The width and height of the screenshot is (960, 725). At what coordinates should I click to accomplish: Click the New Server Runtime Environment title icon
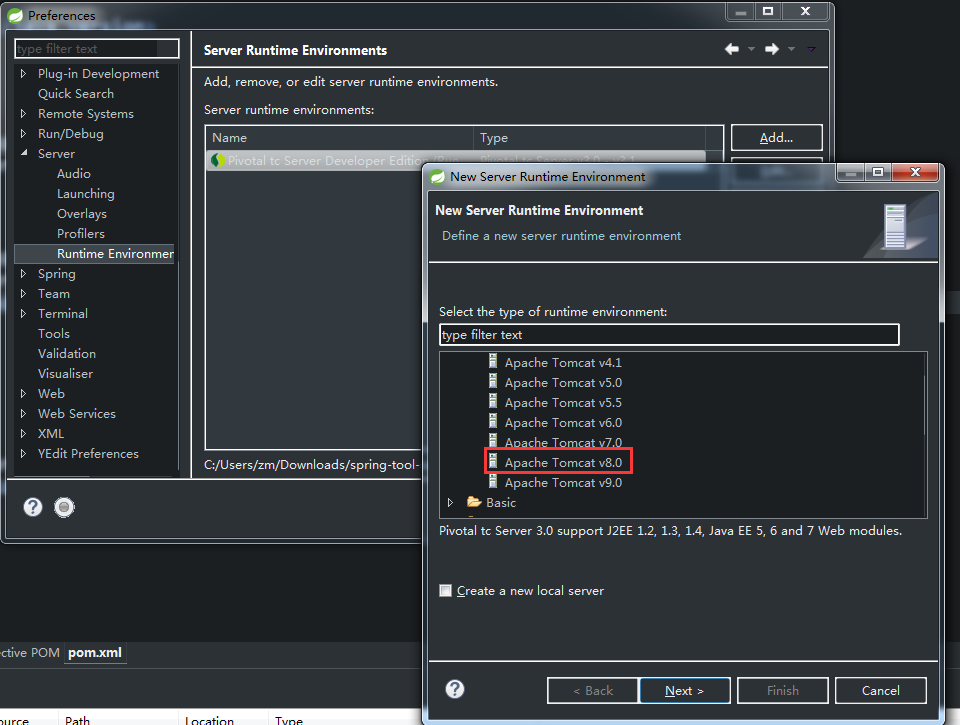[x=437, y=177]
